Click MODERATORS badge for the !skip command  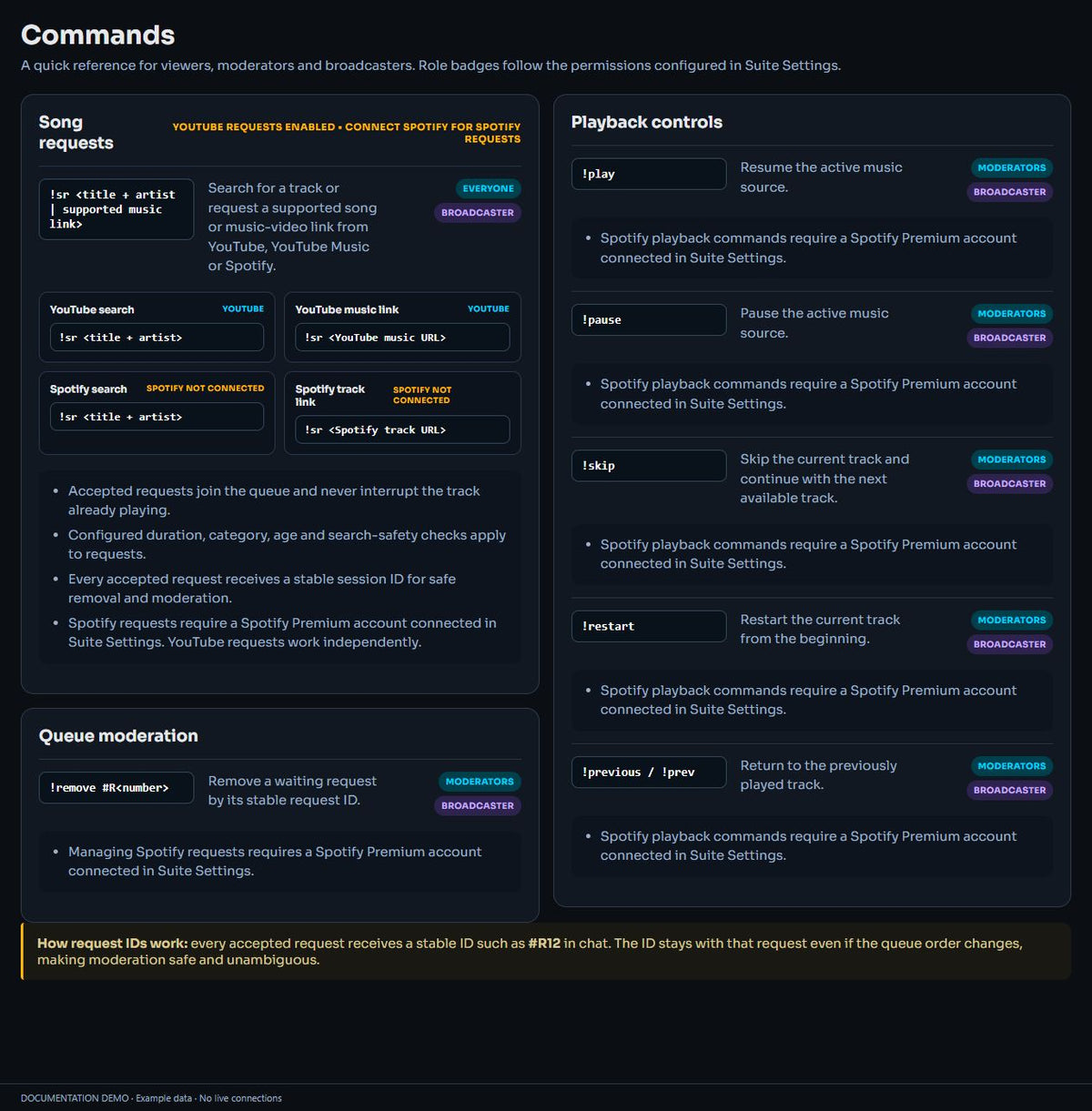pos(1011,460)
